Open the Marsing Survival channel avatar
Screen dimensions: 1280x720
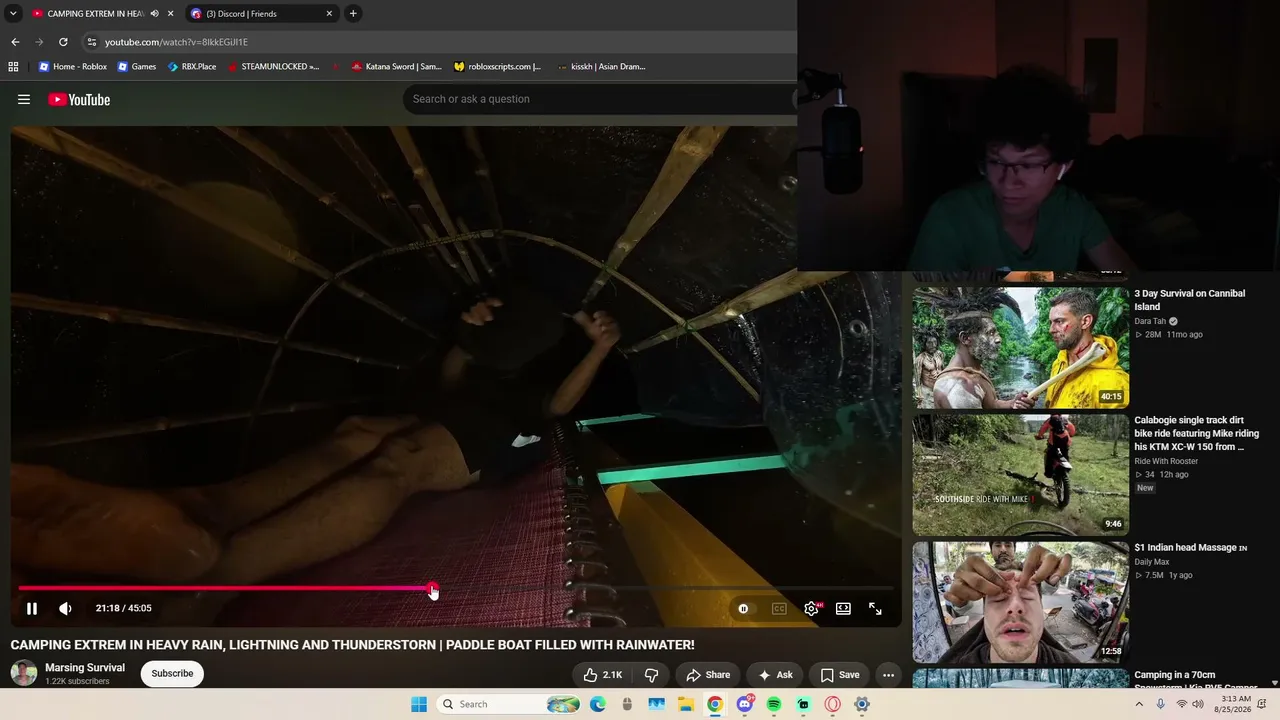pos(24,673)
